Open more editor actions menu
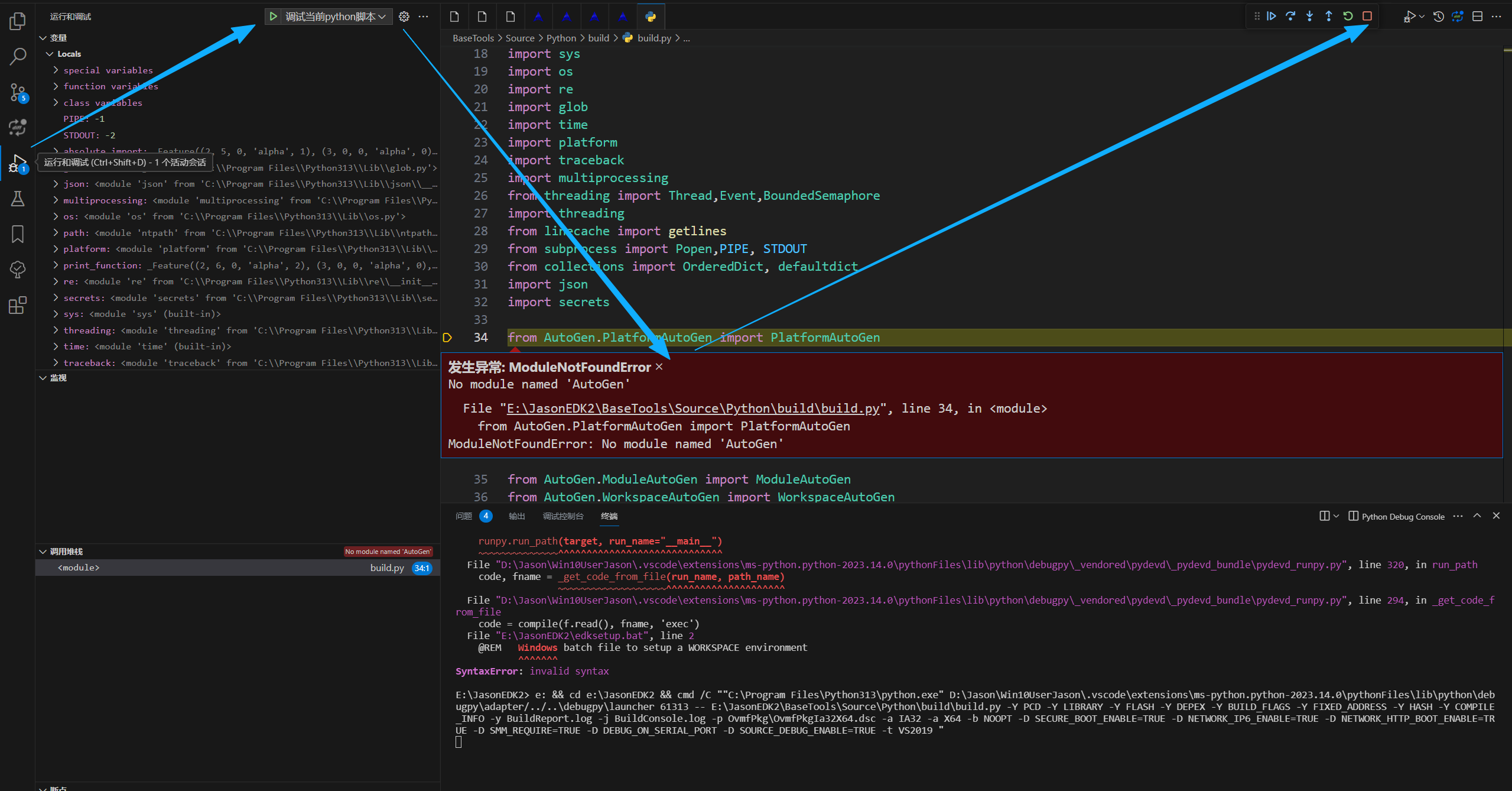This screenshot has height=791, width=1512. pyautogui.click(x=1497, y=17)
